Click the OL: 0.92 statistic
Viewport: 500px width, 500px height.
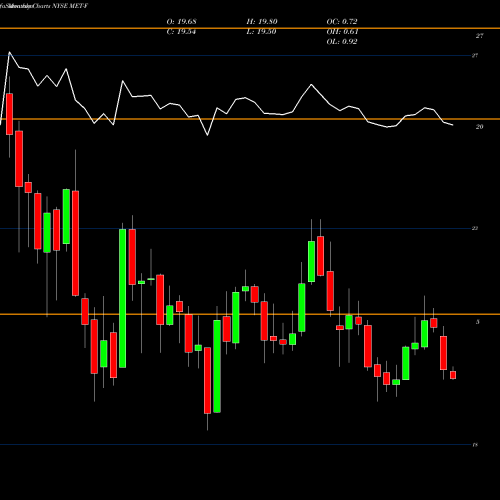tap(342, 42)
